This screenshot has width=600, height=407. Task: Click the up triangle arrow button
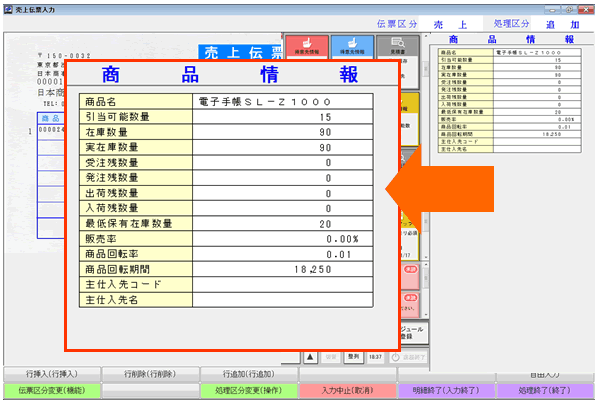[311, 355]
